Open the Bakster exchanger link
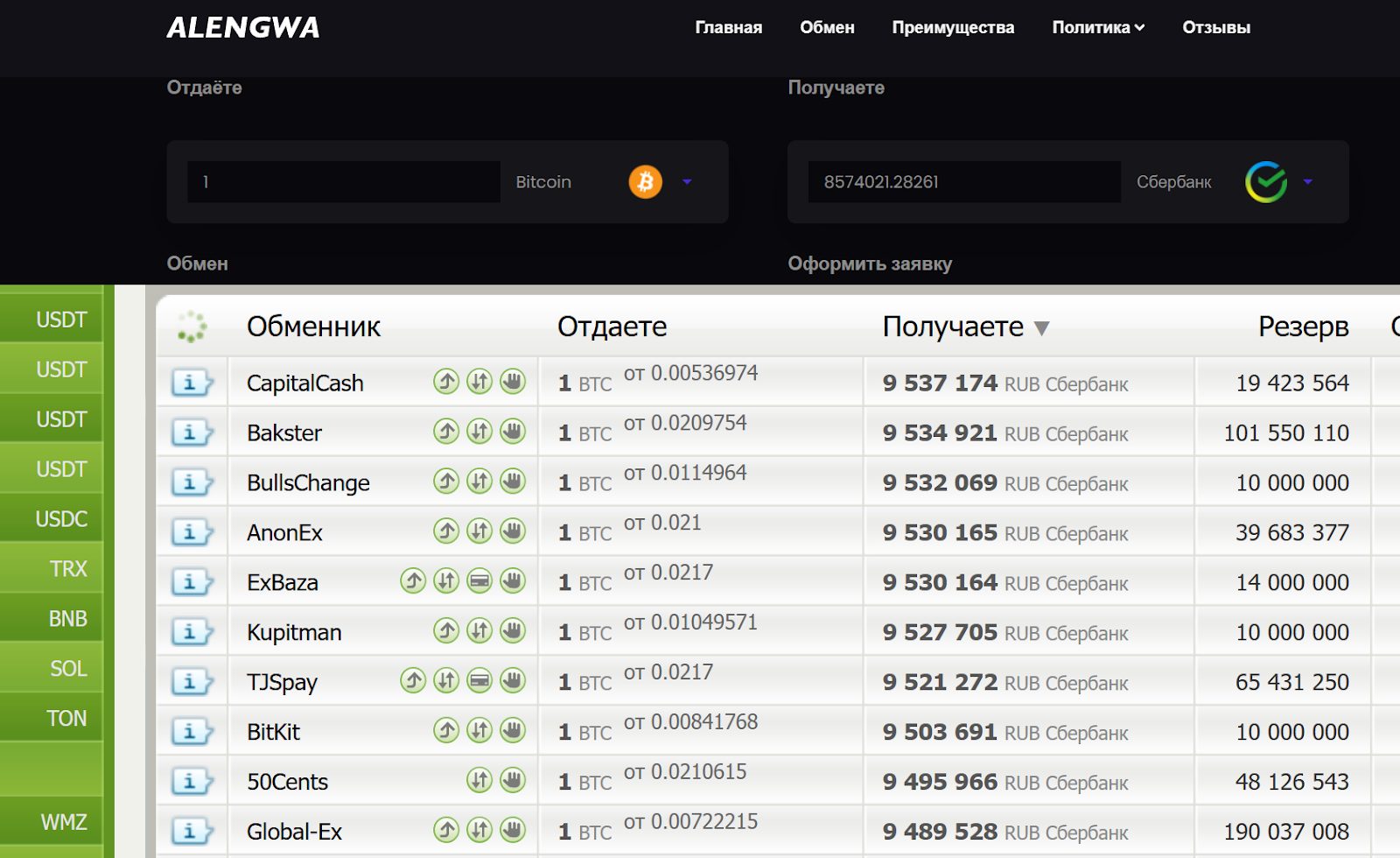The image size is (1400, 858). pyautogui.click(x=284, y=433)
